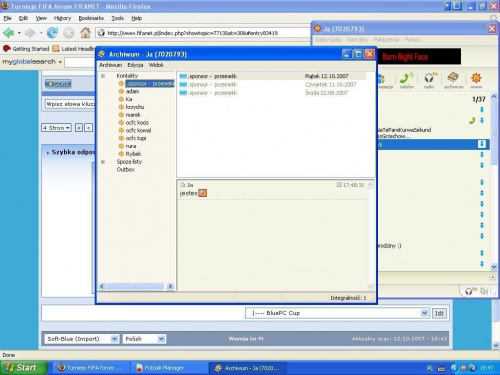Open the Kontakty menu in Gadu-Gadu window
This screenshot has height=375, width=500.
coord(357,39)
